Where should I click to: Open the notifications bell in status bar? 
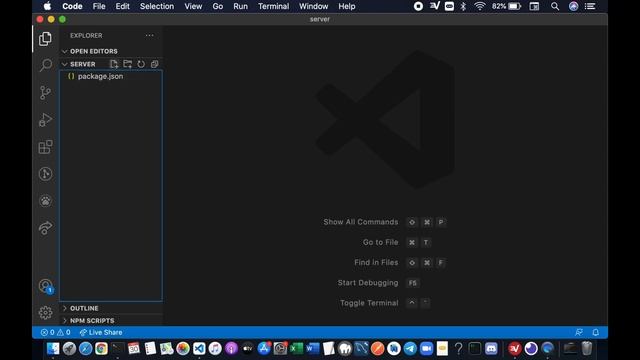click(x=596, y=332)
